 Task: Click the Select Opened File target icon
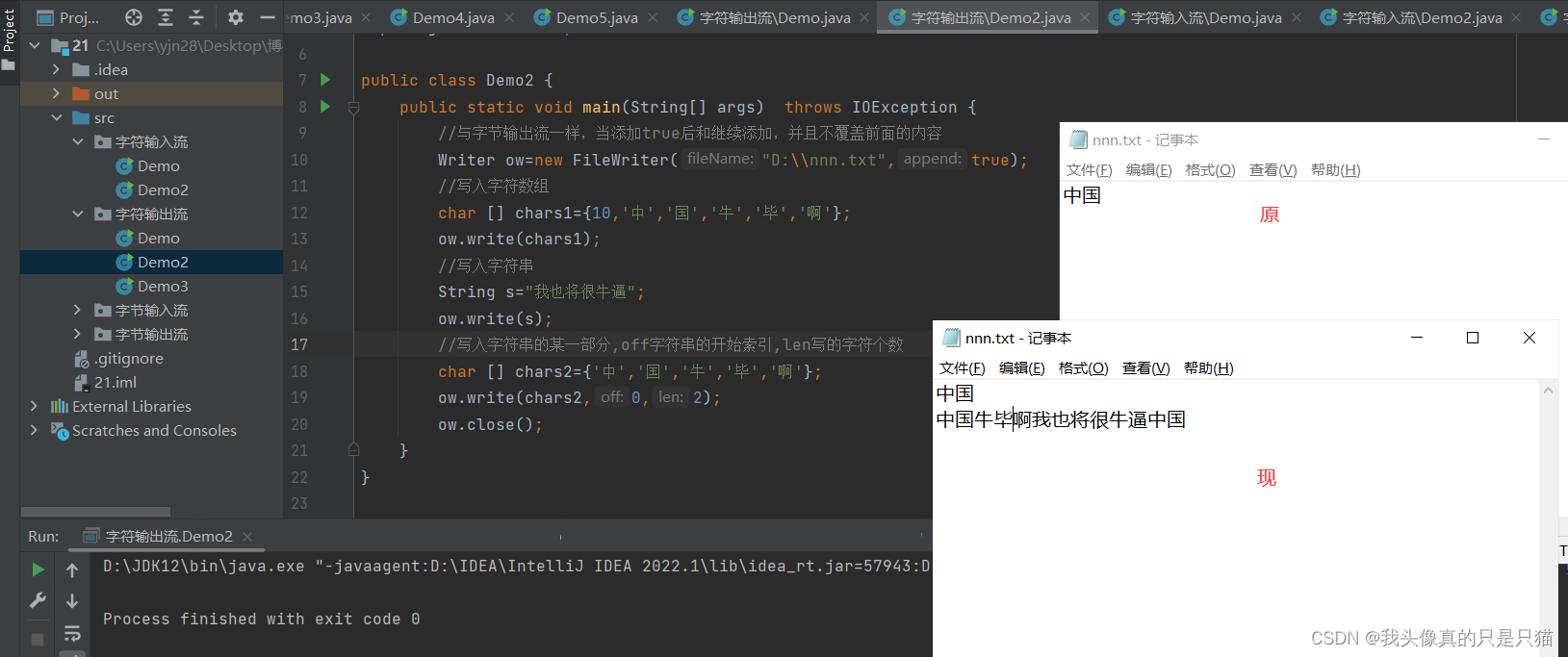pyautogui.click(x=134, y=17)
